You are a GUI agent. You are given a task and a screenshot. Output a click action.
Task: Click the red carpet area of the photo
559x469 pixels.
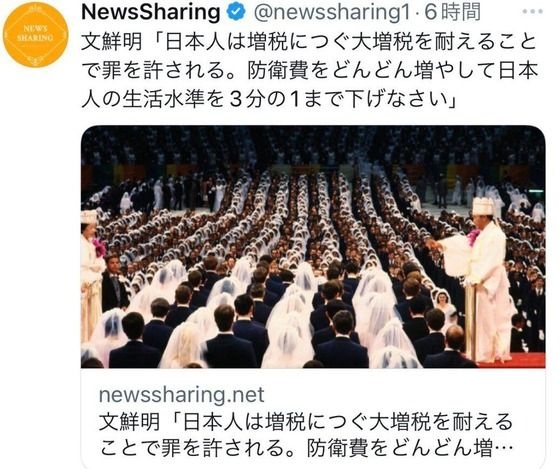click(x=512, y=360)
